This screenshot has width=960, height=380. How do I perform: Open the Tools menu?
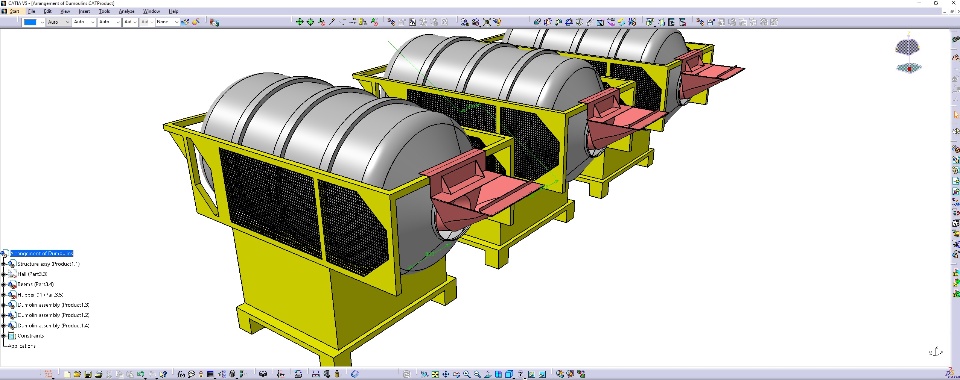pyautogui.click(x=105, y=11)
